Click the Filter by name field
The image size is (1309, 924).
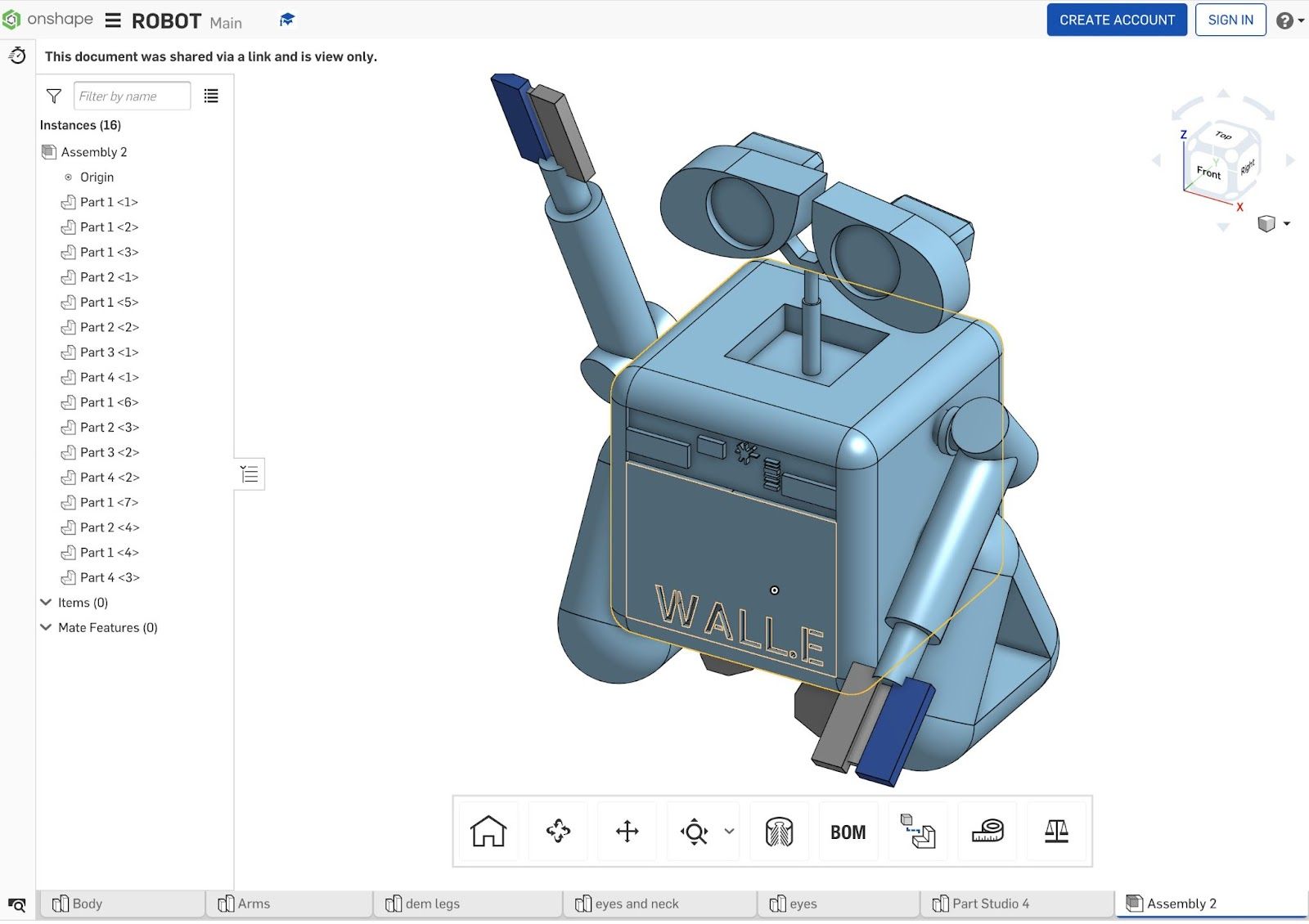click(132, 96)
